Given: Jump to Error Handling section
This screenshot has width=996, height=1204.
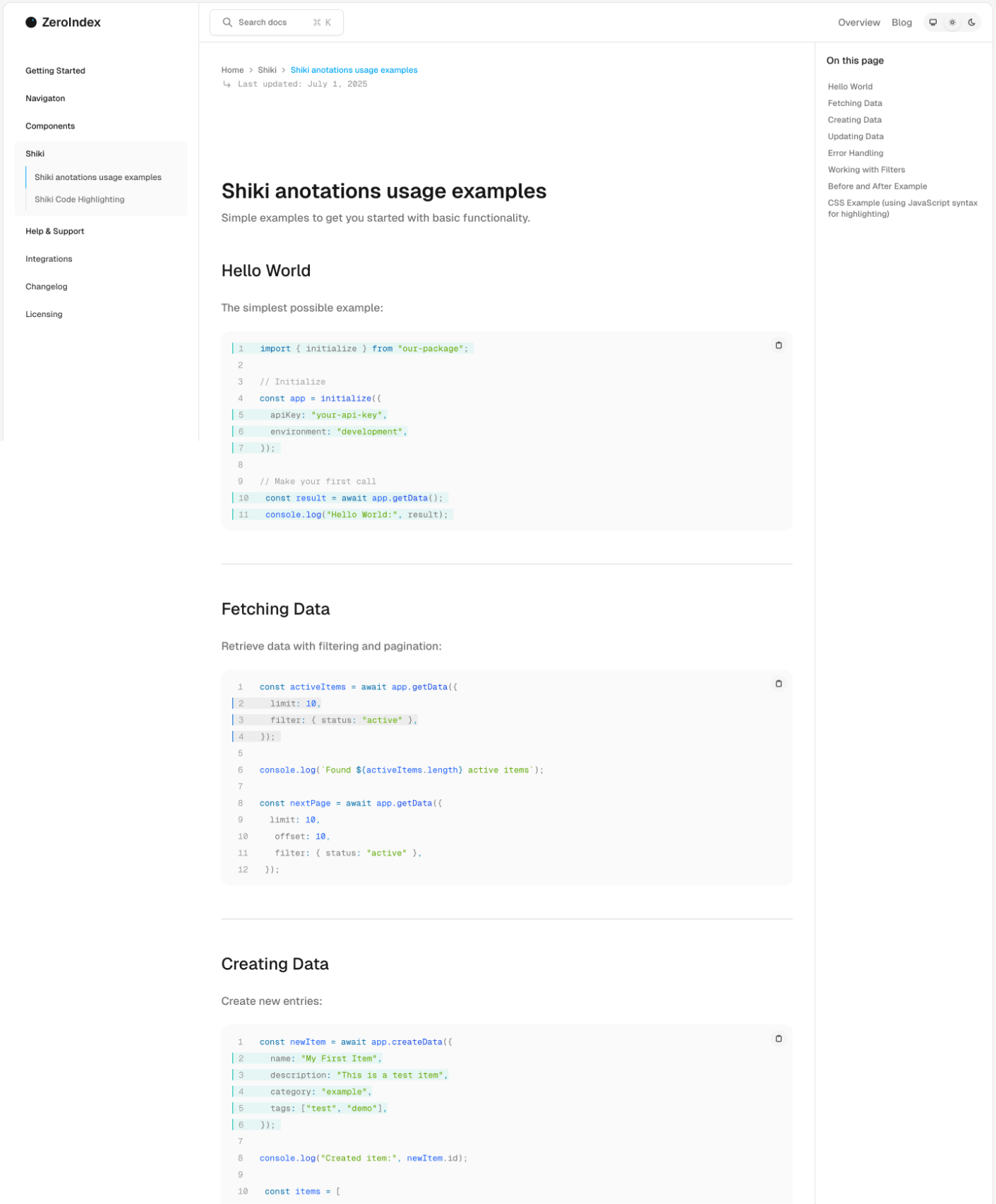Looking at the screenshot, I should (x=855, y=153).
